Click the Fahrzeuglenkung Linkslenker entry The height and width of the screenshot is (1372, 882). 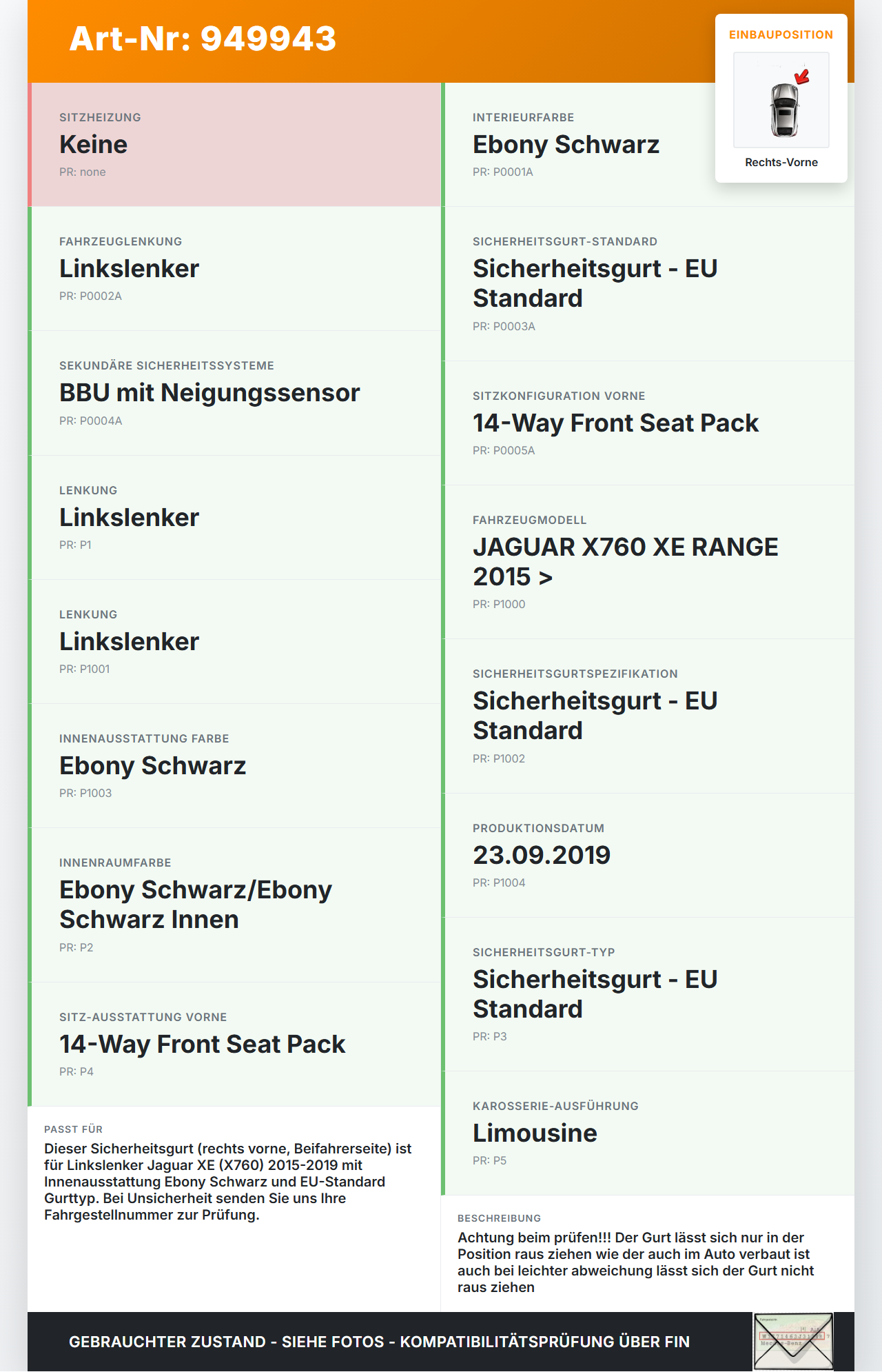click(x=234, y=269)
